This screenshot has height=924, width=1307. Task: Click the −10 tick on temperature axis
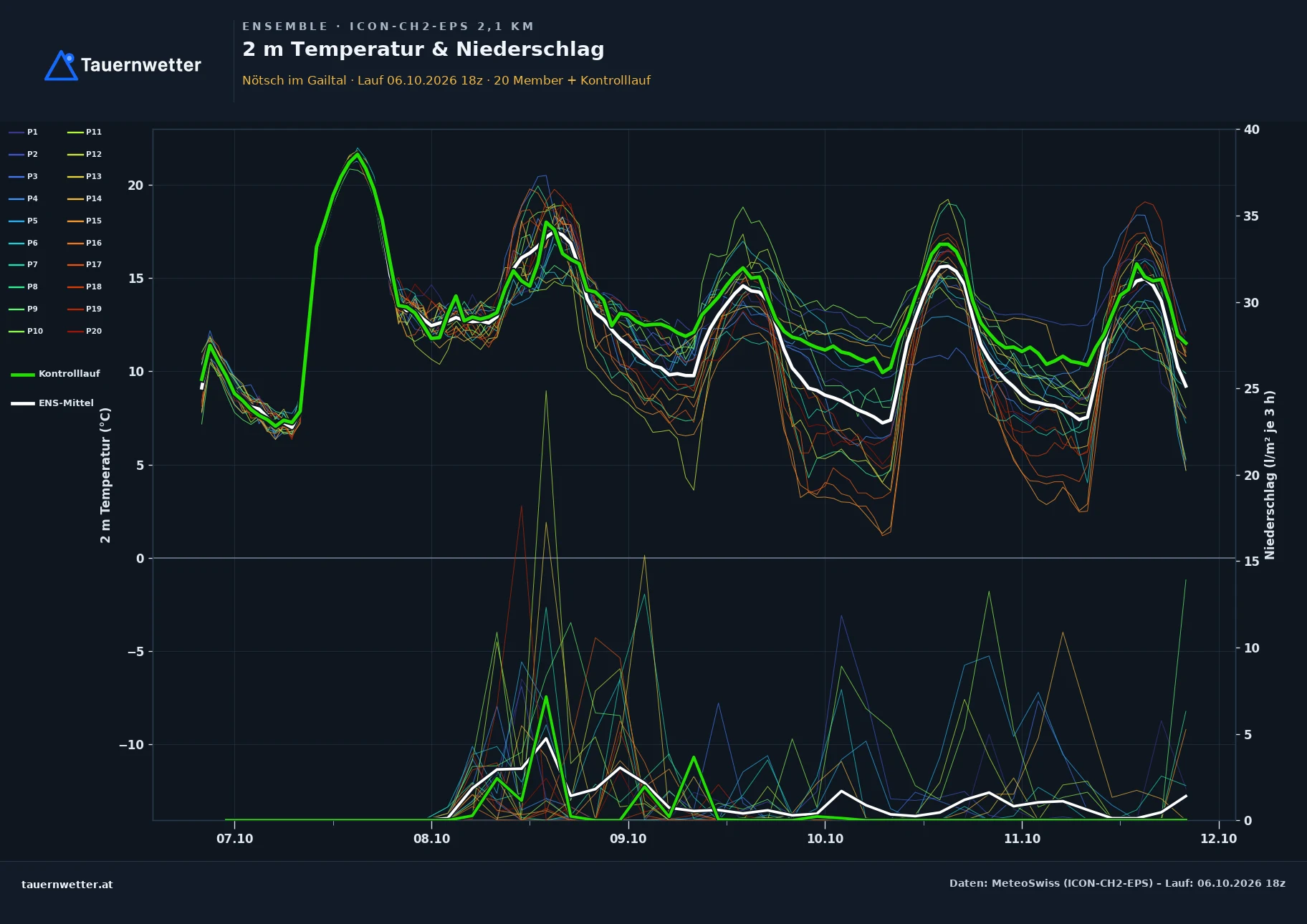click(131, 745)
